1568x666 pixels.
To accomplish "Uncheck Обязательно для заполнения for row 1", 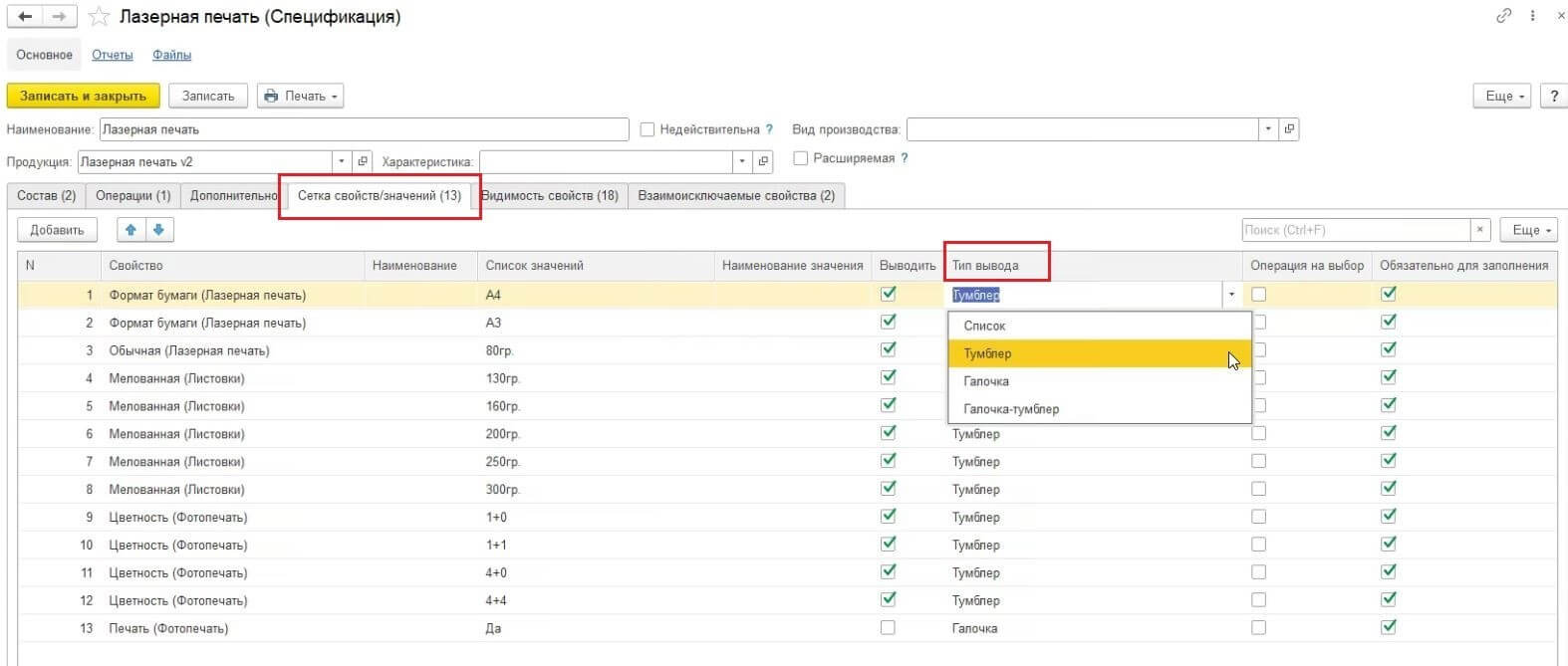I will [x=1389, y=294].
